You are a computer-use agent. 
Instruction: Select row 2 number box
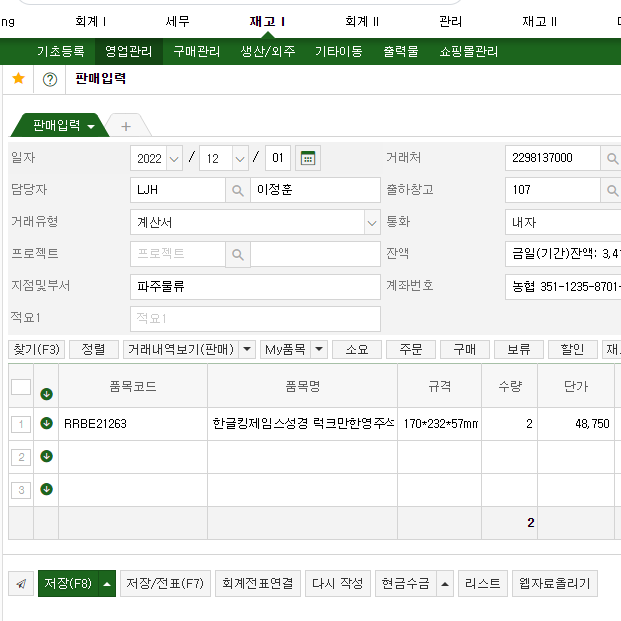pos(21,457)
